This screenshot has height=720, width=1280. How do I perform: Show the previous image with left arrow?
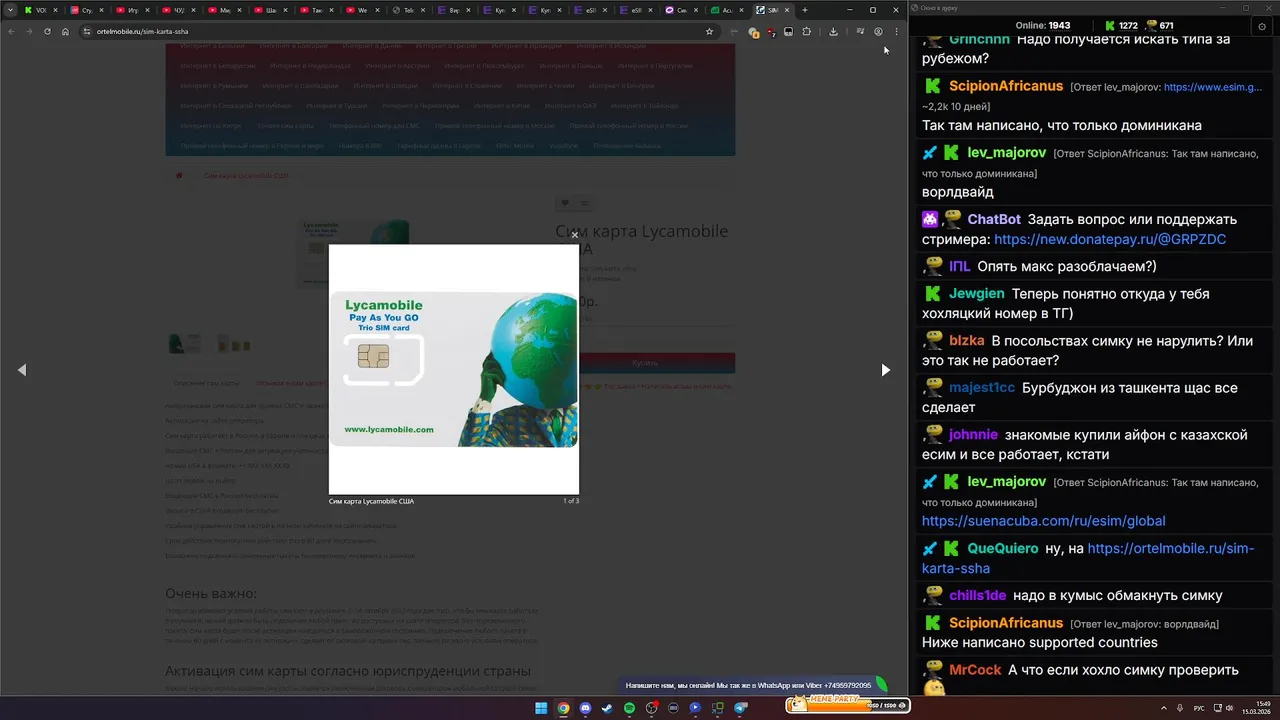(x=22, y=370)
